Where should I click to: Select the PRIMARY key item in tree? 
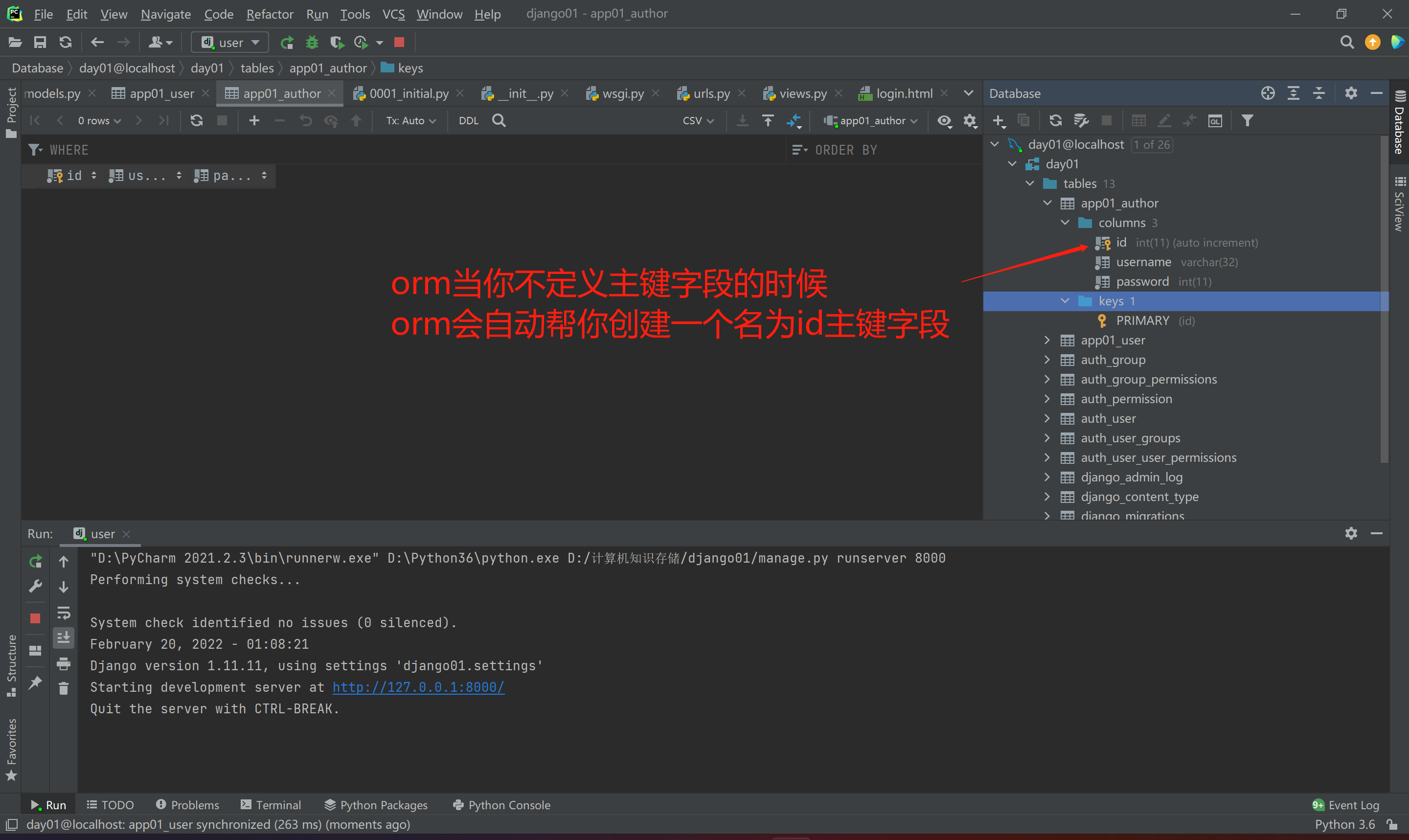click(x=1142, y=320)
